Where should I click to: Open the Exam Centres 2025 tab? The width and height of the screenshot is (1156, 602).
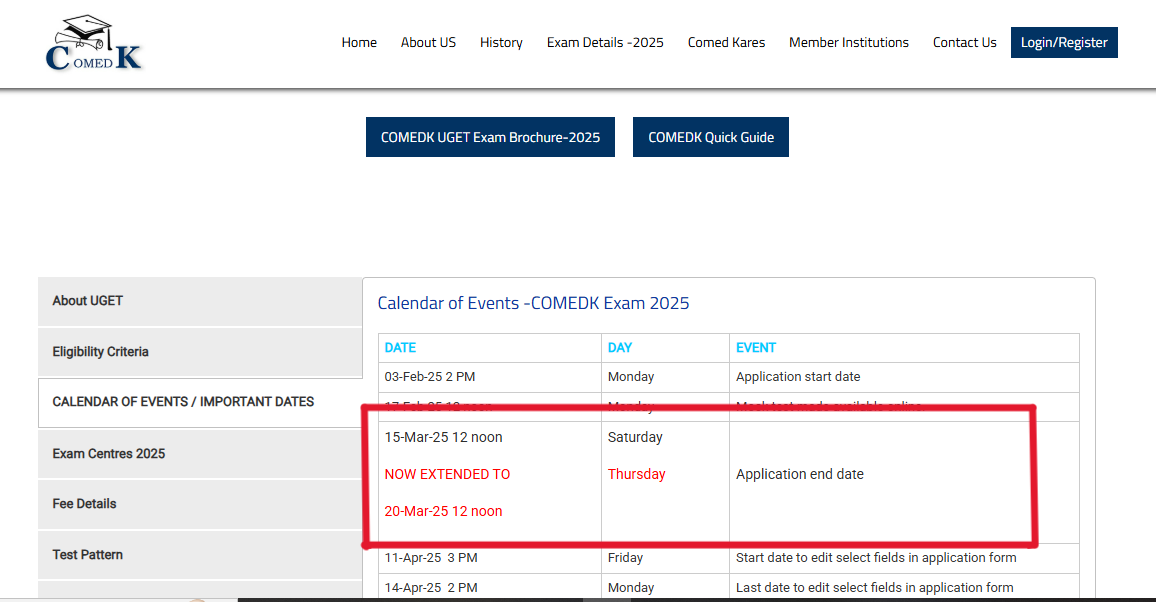(x=200, y=454)
